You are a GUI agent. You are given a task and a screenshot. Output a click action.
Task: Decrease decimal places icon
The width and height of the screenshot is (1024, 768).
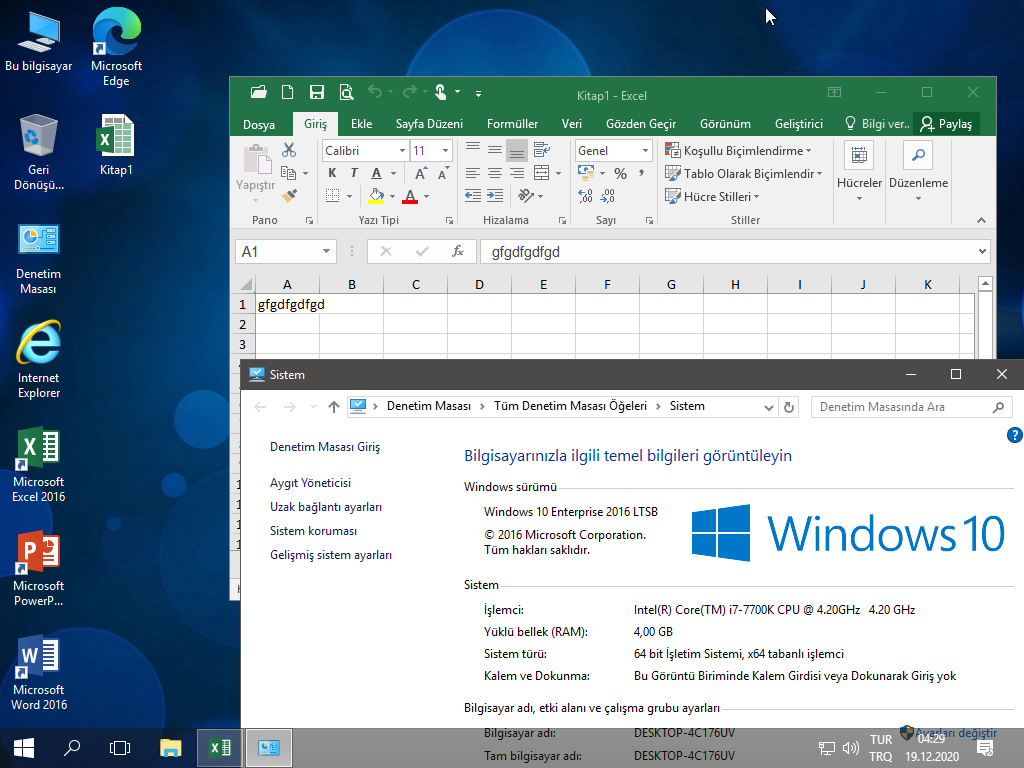pos(607,195)
